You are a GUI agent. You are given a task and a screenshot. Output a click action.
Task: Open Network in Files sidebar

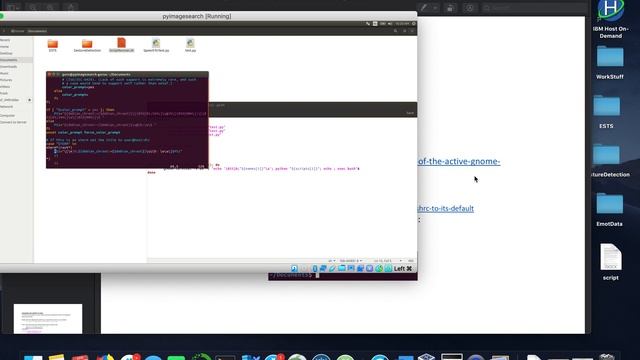point(6,107)
